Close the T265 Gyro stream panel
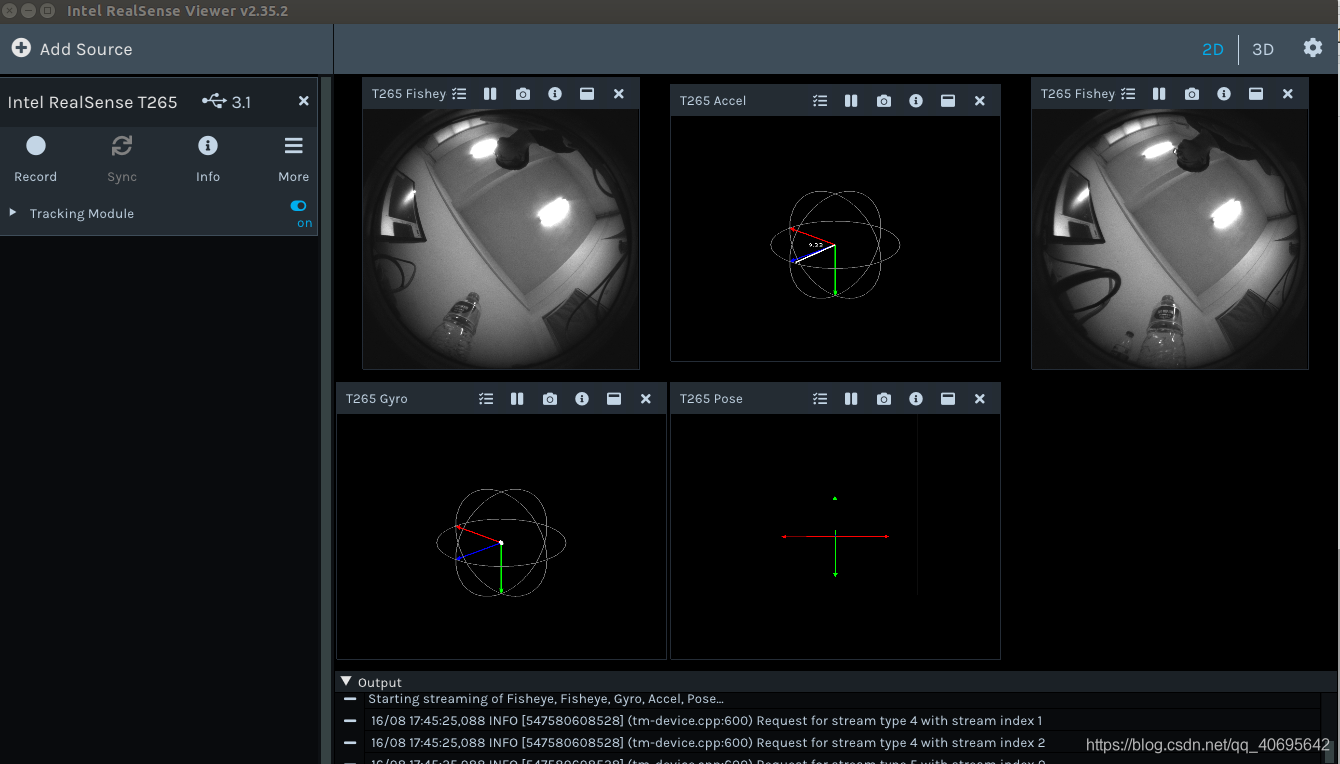 (x=645, y=399)
